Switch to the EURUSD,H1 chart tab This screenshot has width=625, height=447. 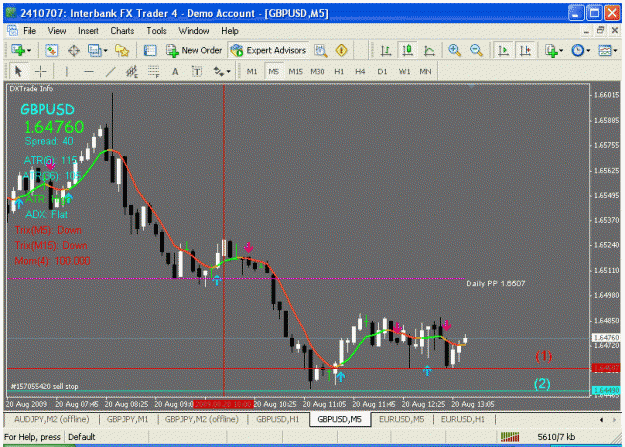click(x=463, y=419)
